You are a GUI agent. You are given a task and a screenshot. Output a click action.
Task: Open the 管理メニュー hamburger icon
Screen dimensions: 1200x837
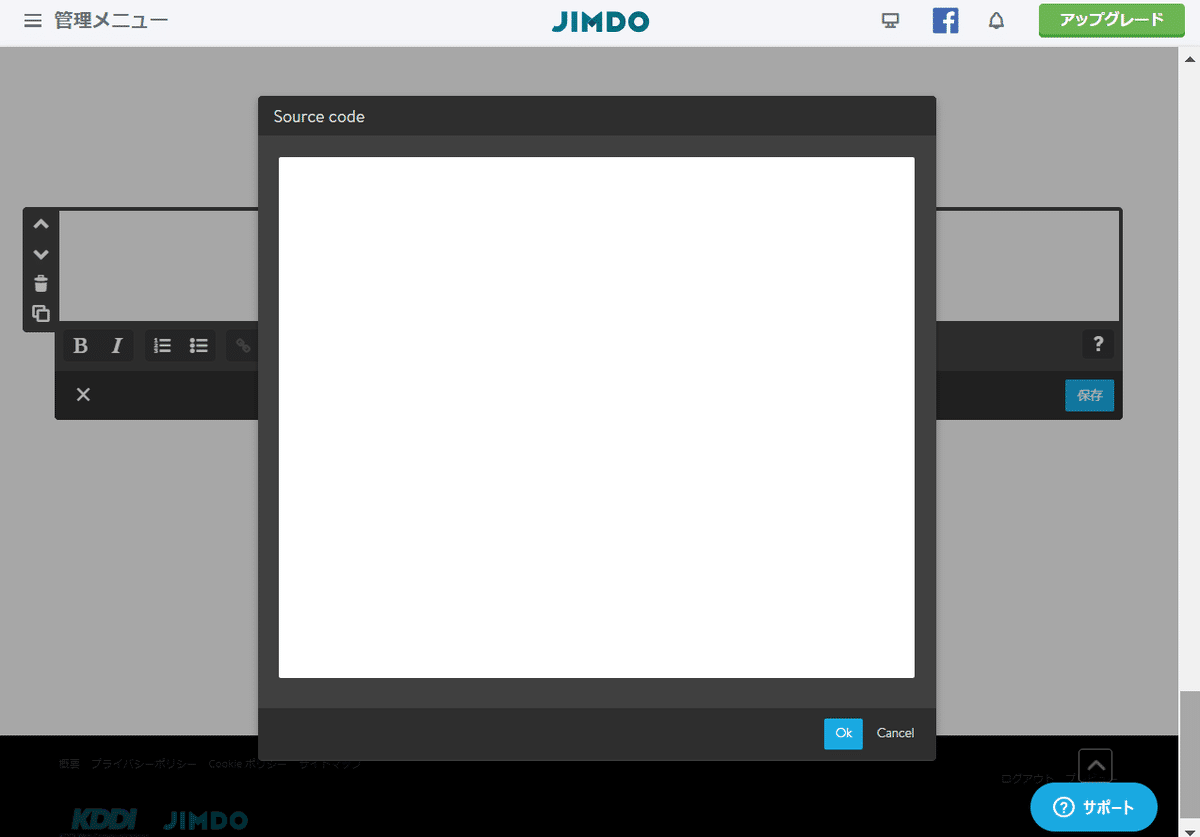coord(32,19)
